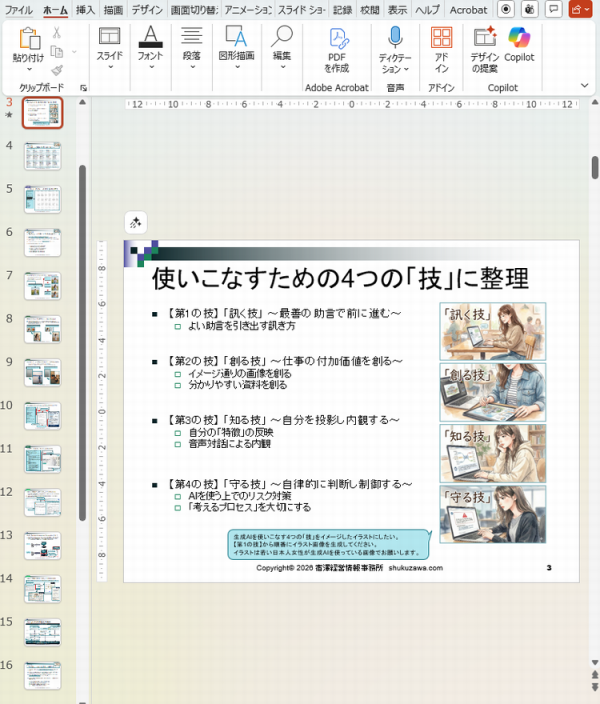Viewport: 600px width, 704px height.
Task: Open the File (ファイル) menu
Action: (19, 9)
